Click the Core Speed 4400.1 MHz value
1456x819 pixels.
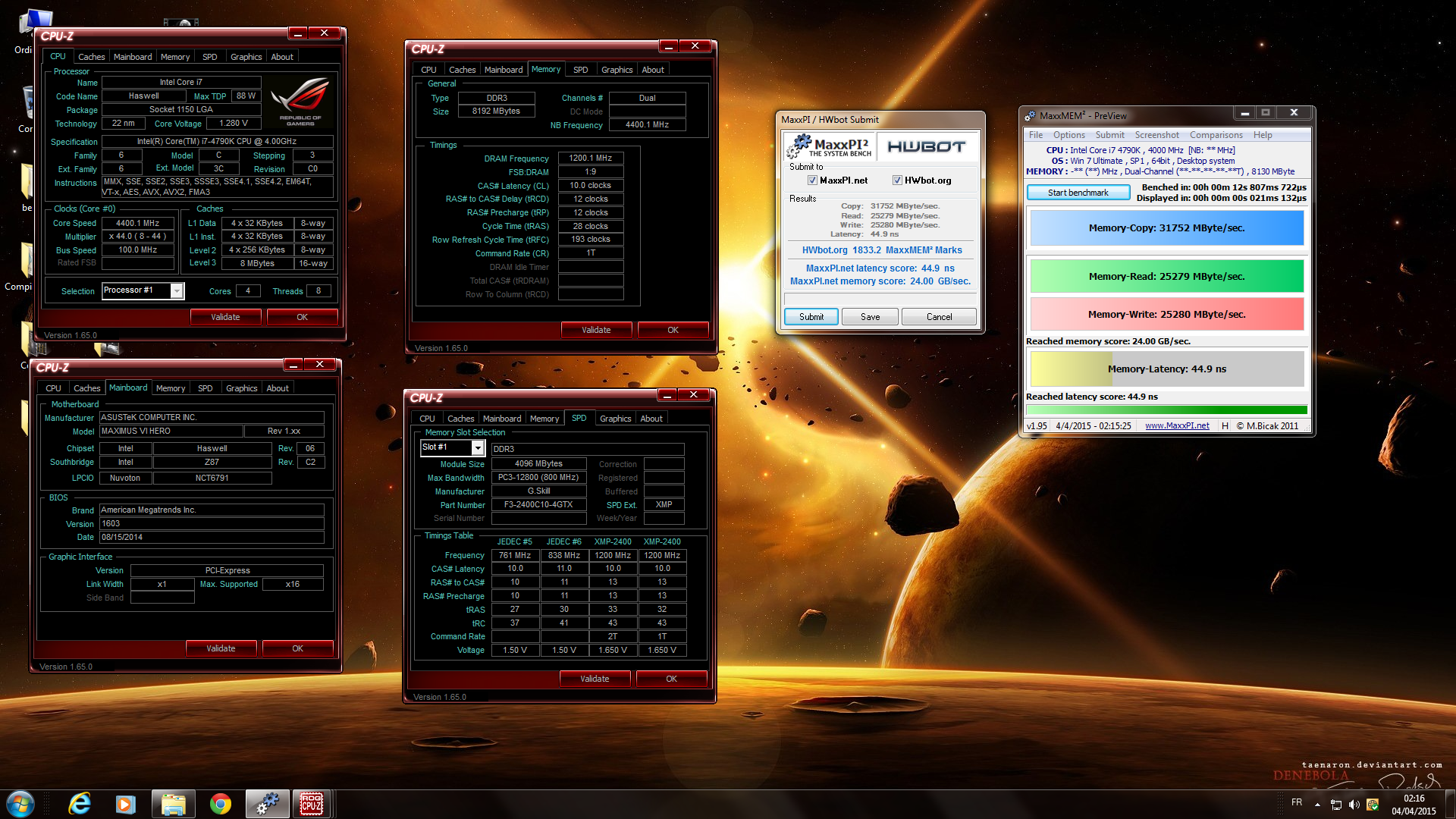coord(137,223)
